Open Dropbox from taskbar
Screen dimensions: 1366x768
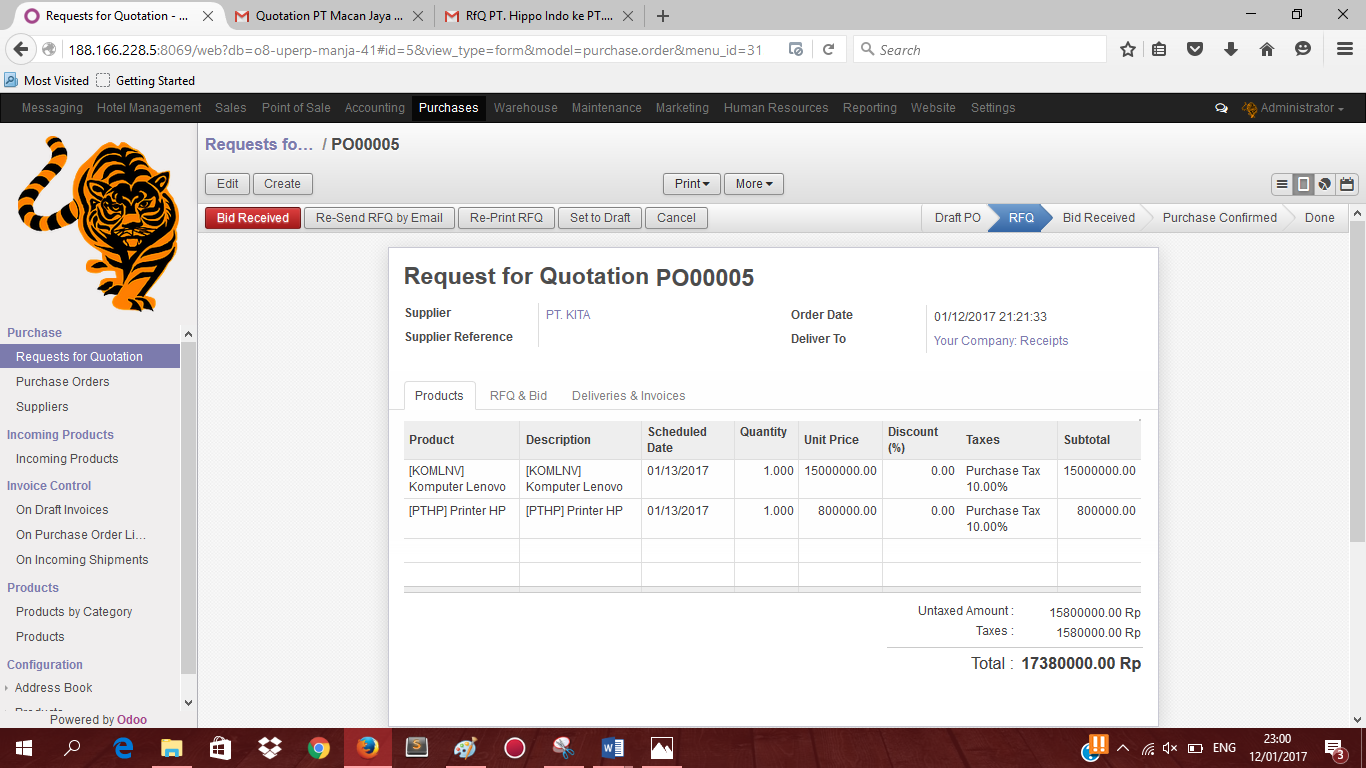(x=270, y=748)
